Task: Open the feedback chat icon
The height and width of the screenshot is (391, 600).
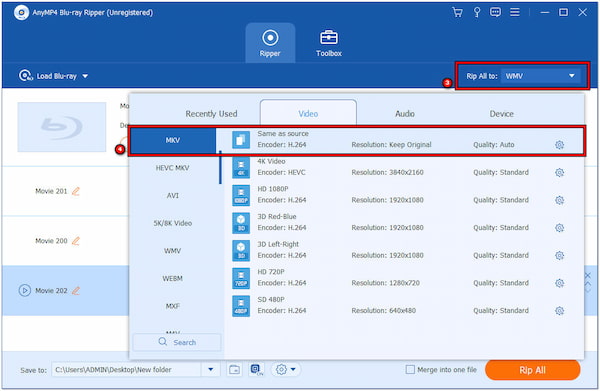Action: coord(495,12)
